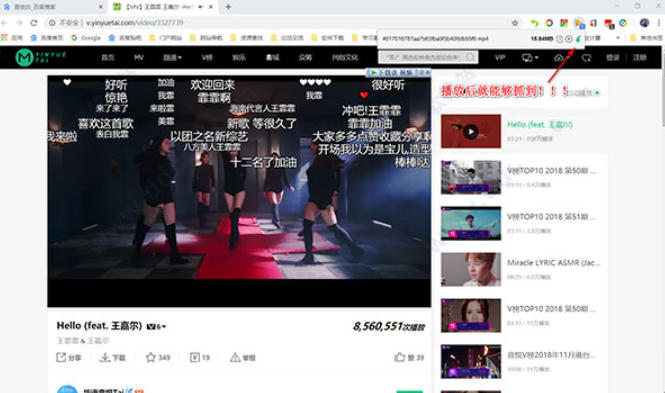Reload the current page
The width and height of the screenshot is (665, 393).
click(34, 23)
